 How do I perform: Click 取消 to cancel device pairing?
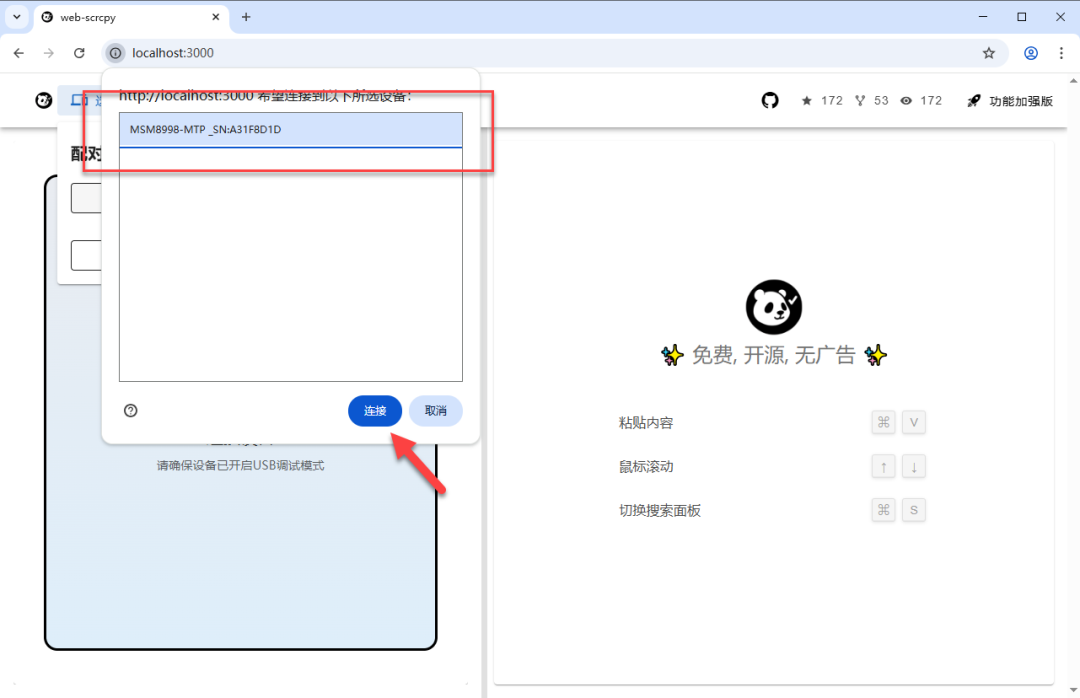tap(435, 410)
